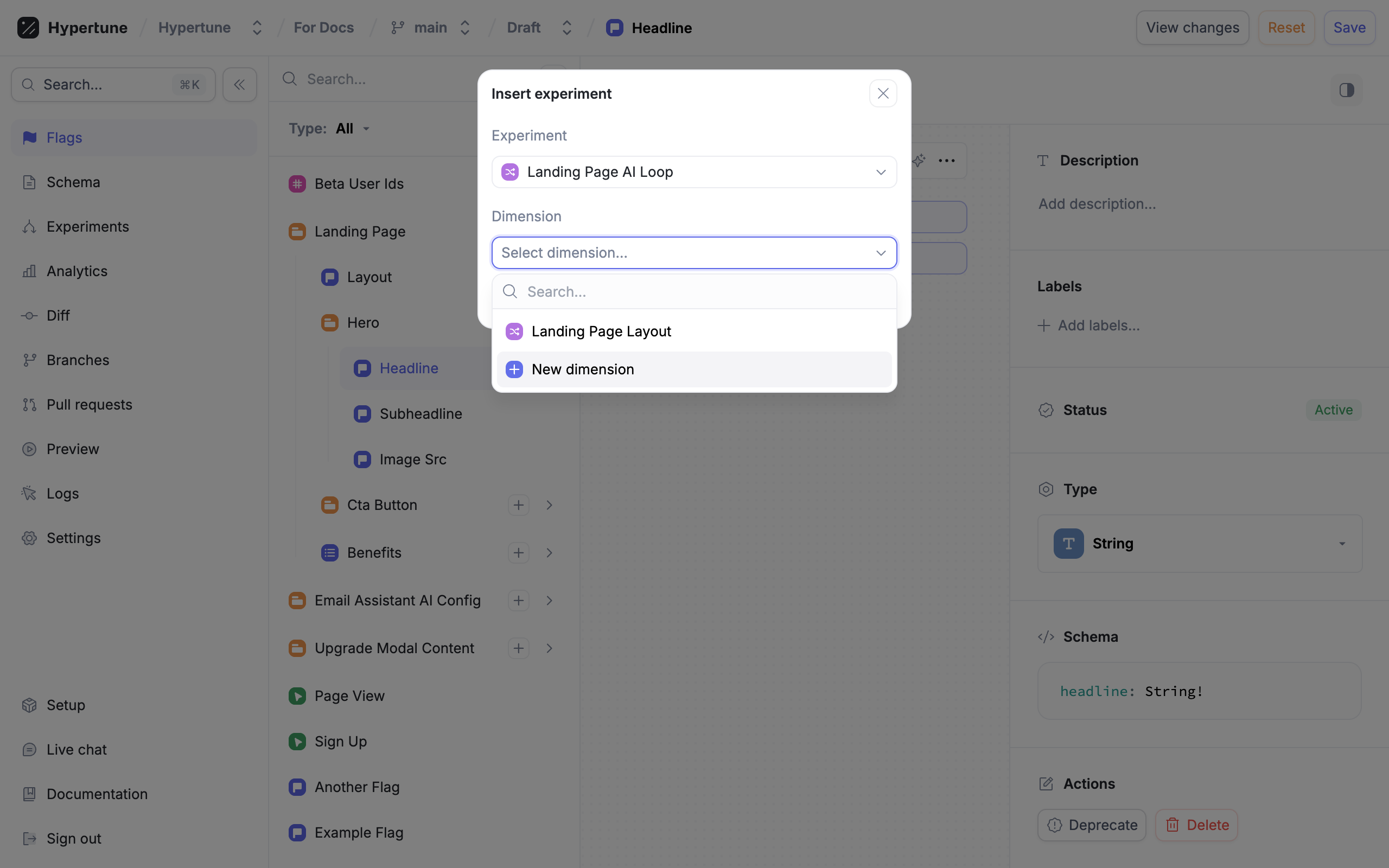This screenshot has width=1389, height=868.
Task: Open the three-dots more options menu
Action: click(946, 161)
